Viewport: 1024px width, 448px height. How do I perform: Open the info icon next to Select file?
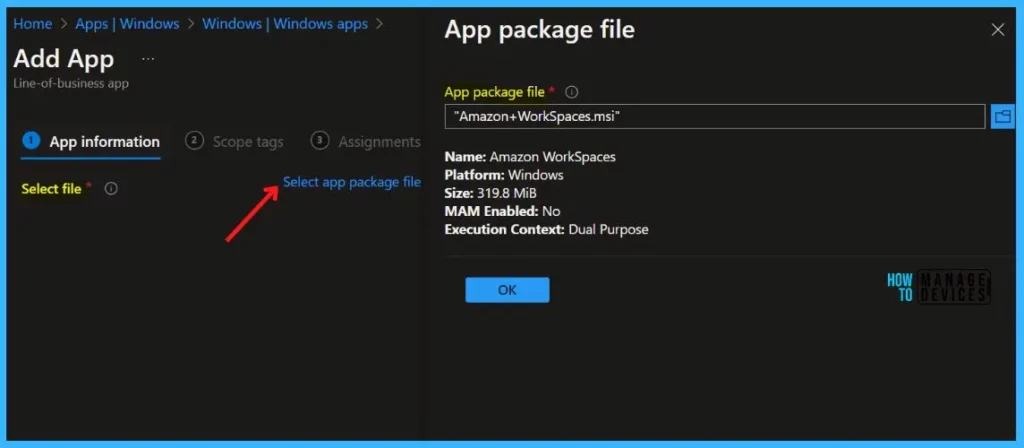coord(111,189)
